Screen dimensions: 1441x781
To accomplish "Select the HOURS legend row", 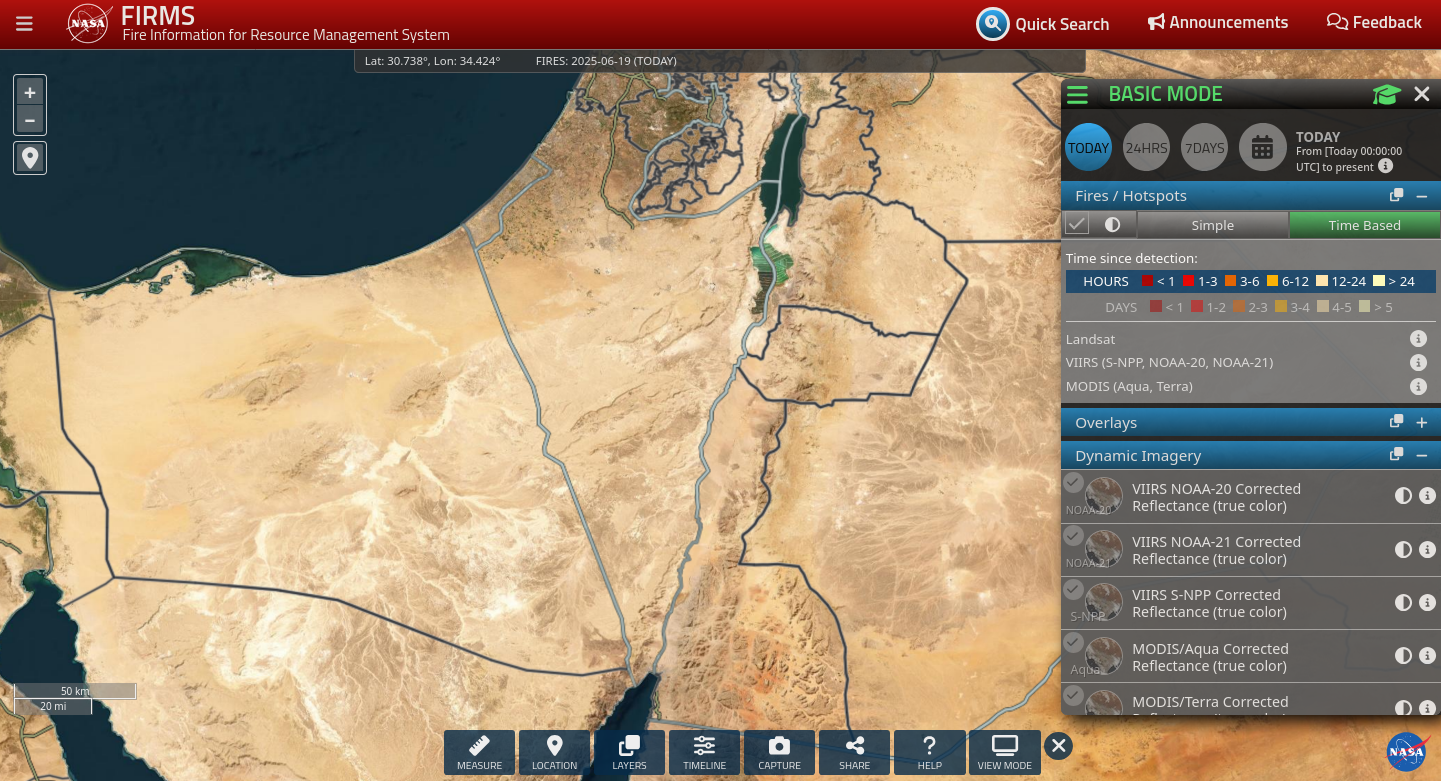I will [x=1250, y=281].
